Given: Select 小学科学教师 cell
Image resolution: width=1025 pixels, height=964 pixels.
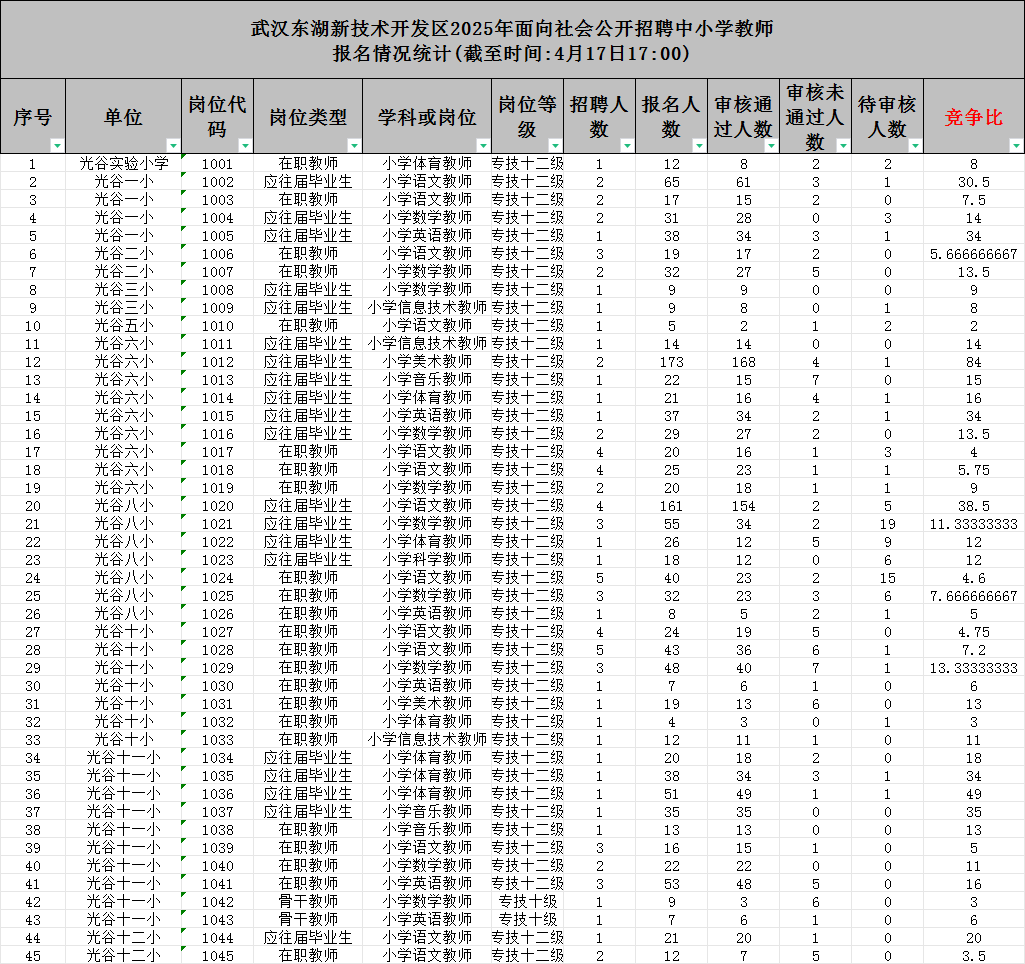Looking at the screenshot, I should click(427, 559).
